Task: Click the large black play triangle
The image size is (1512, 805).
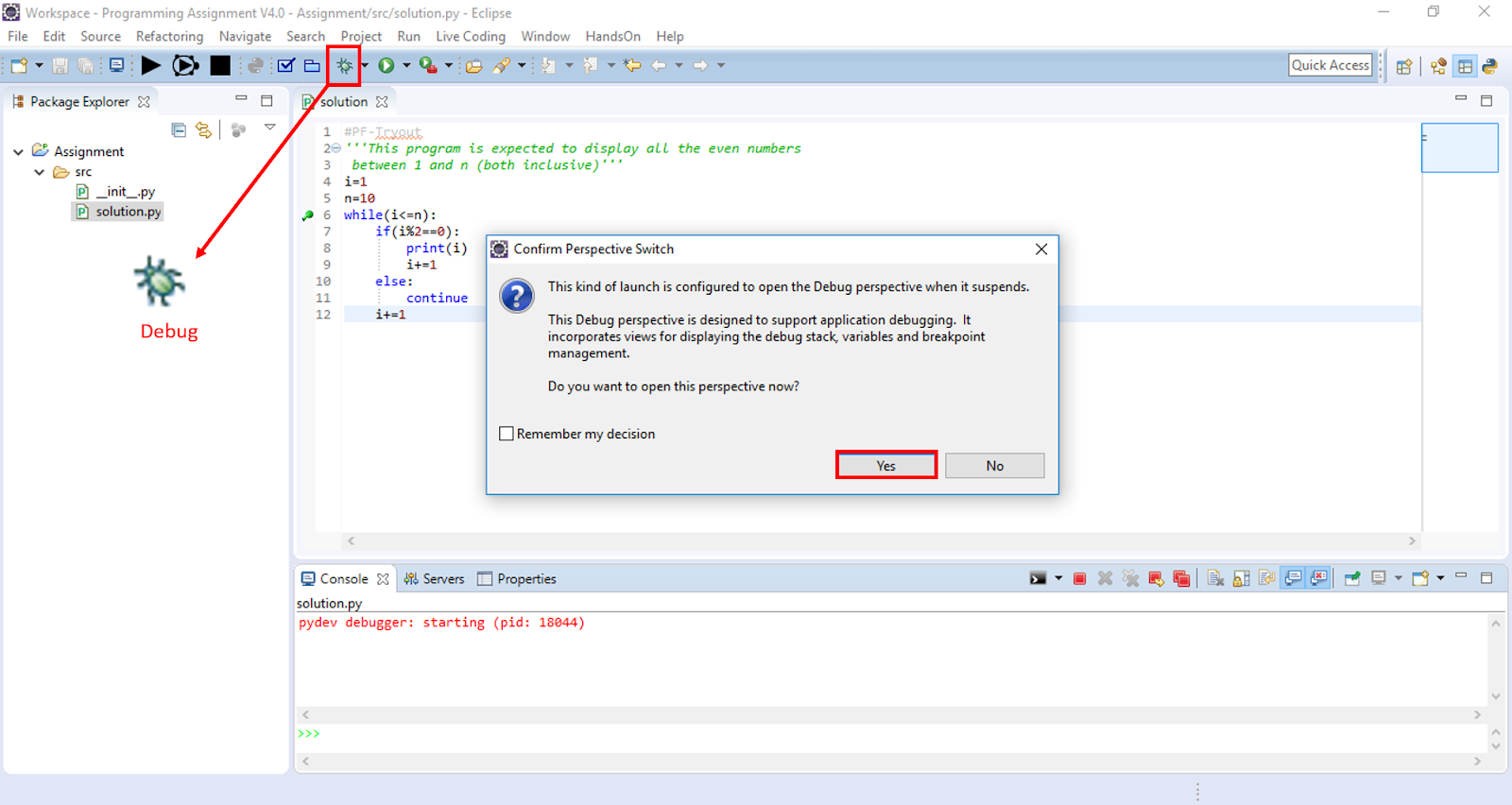Action: tap(150, 65)
